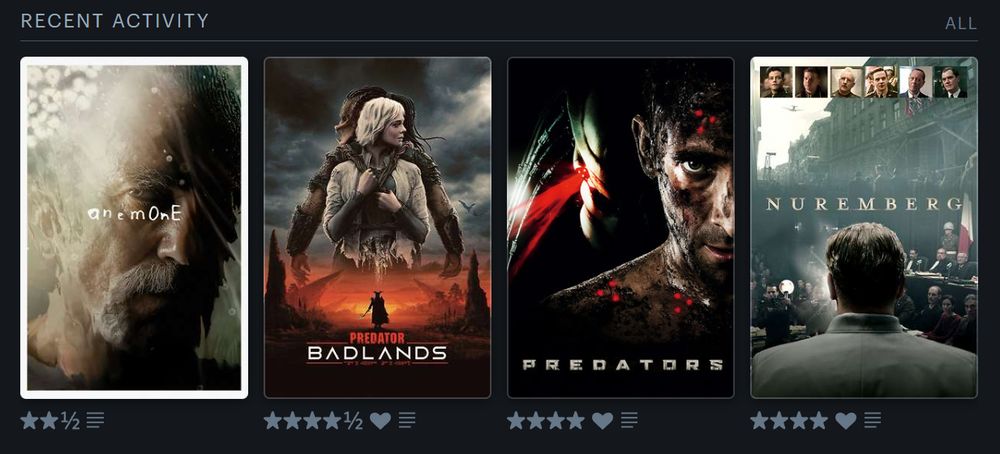This screenshot has height=454, width=1000.
Task: Open the Nuremberg film poster
Action: pyautogui.click(x=864, y=228)
